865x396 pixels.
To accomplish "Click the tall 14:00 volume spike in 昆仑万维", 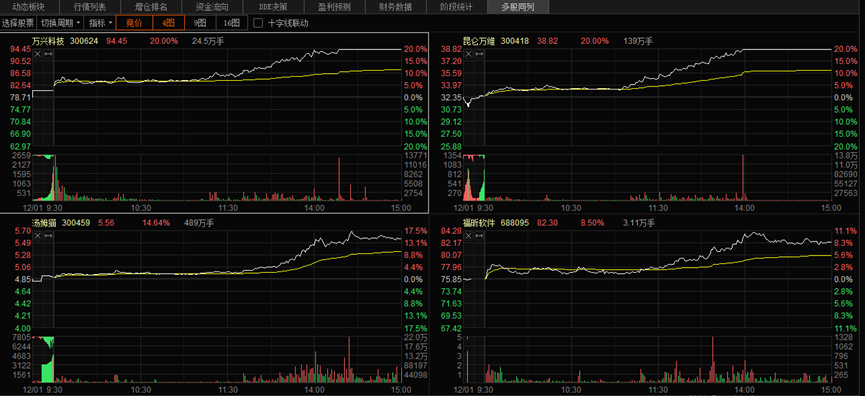I will 743,178.
